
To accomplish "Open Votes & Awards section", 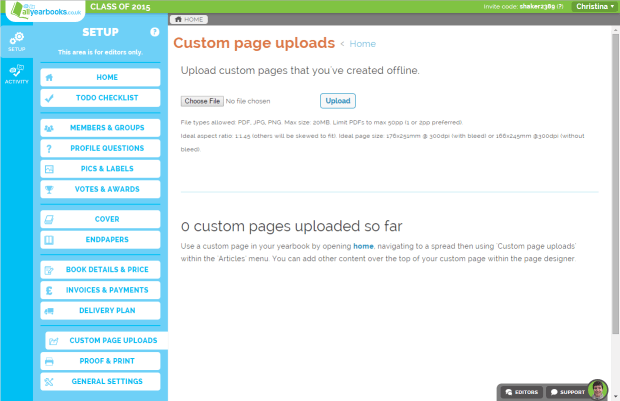I will coord(100,190).
